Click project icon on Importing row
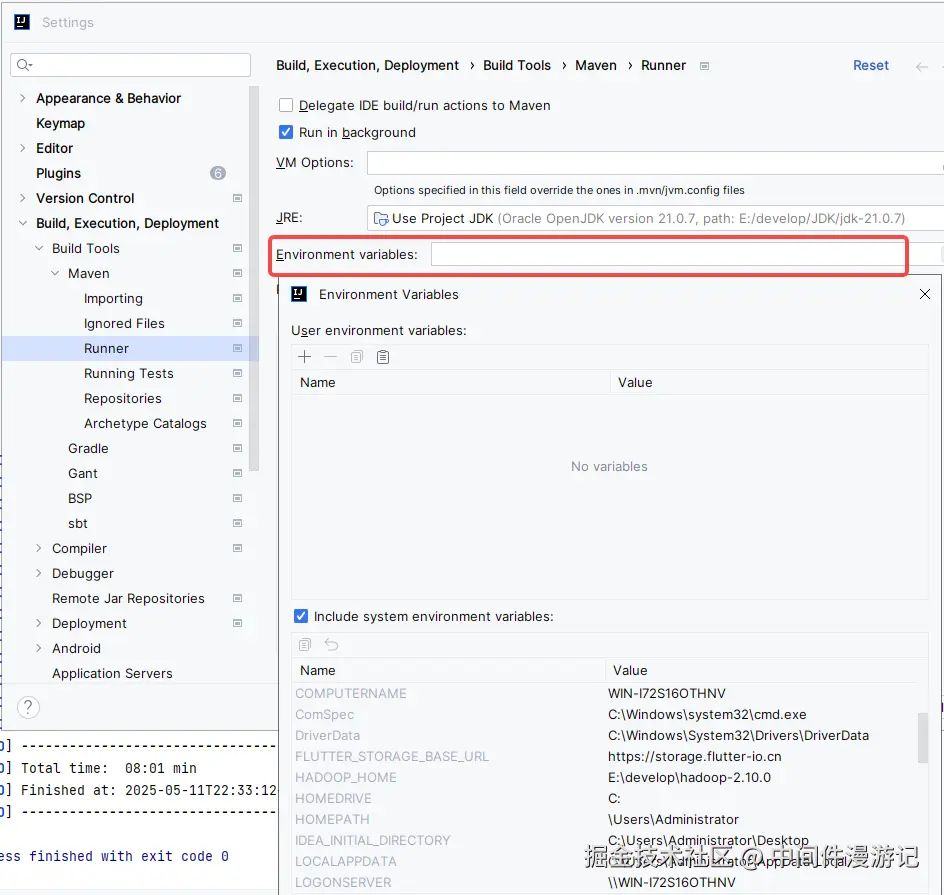The height and width of the screenshot is (895, 944). [237, 299]
